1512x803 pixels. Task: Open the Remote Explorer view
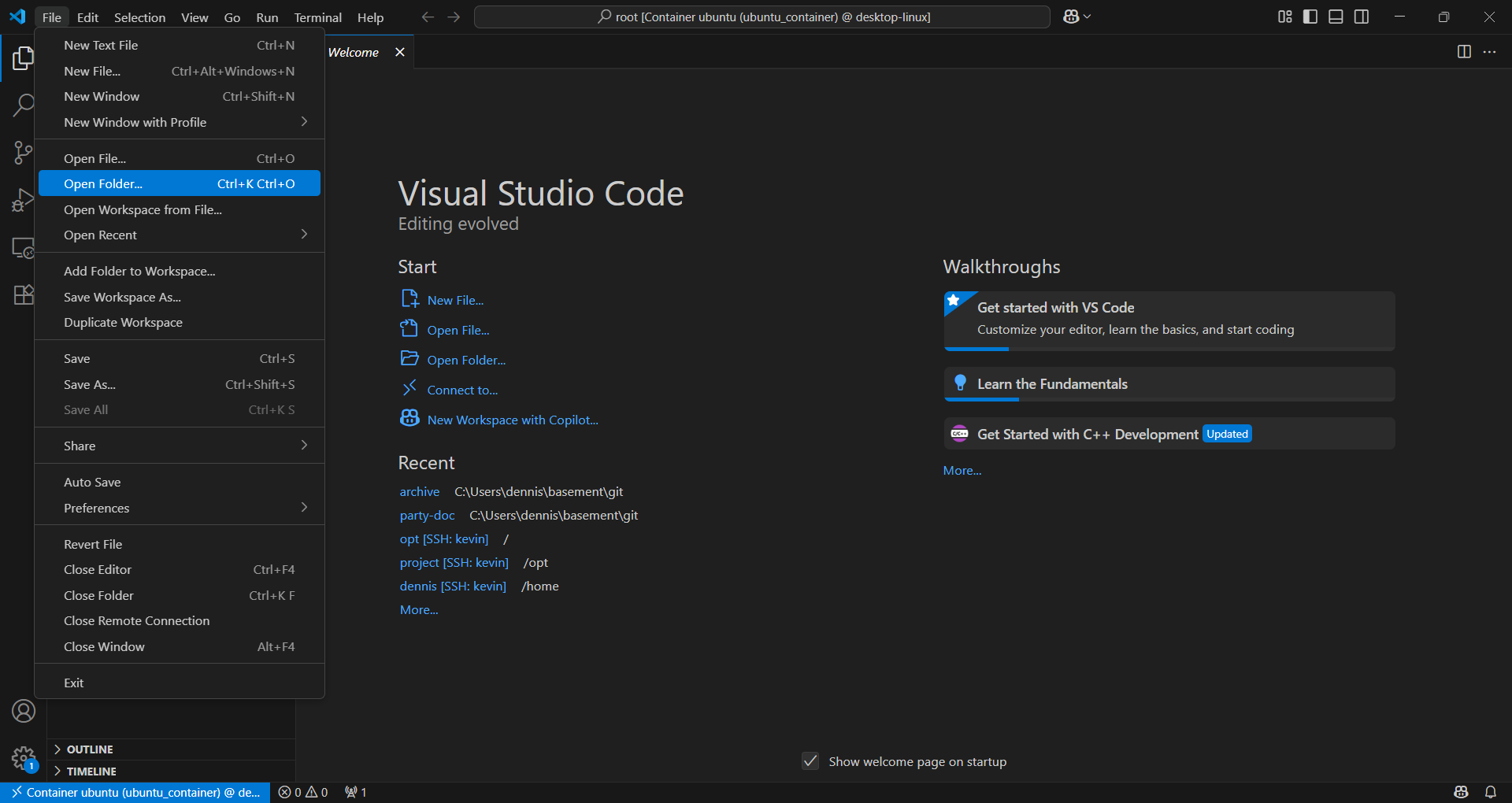point(24,248)
